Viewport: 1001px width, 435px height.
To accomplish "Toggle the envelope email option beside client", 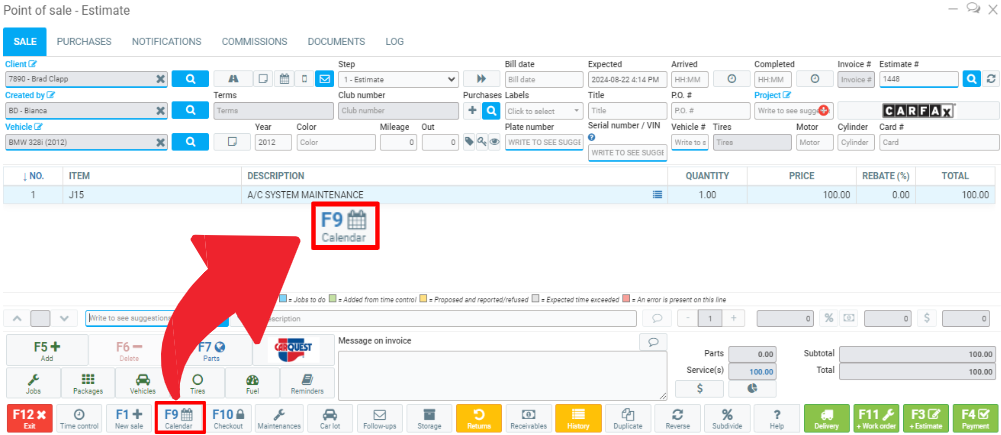I will coord(323,79).
